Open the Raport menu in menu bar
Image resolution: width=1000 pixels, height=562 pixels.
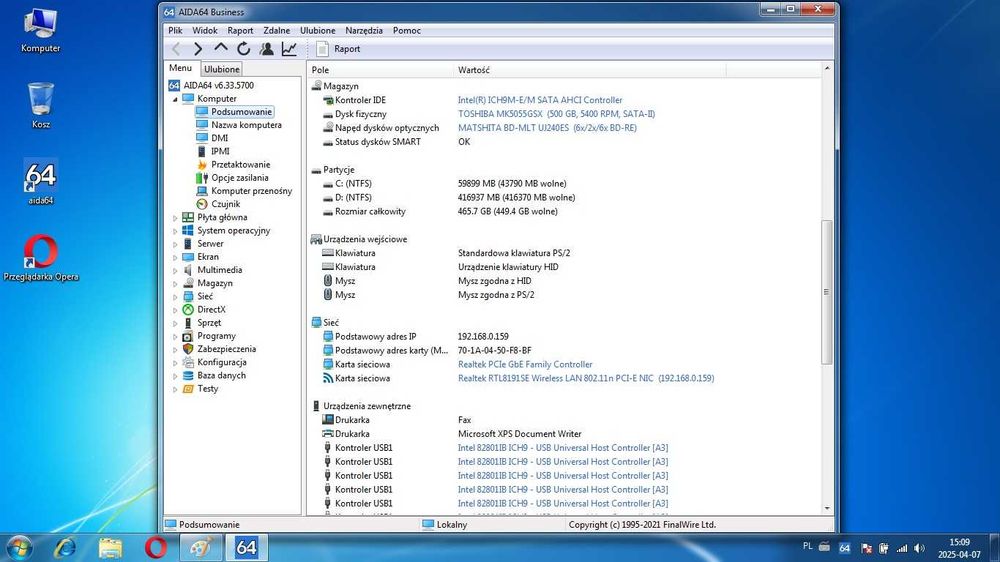pos(240,30)
